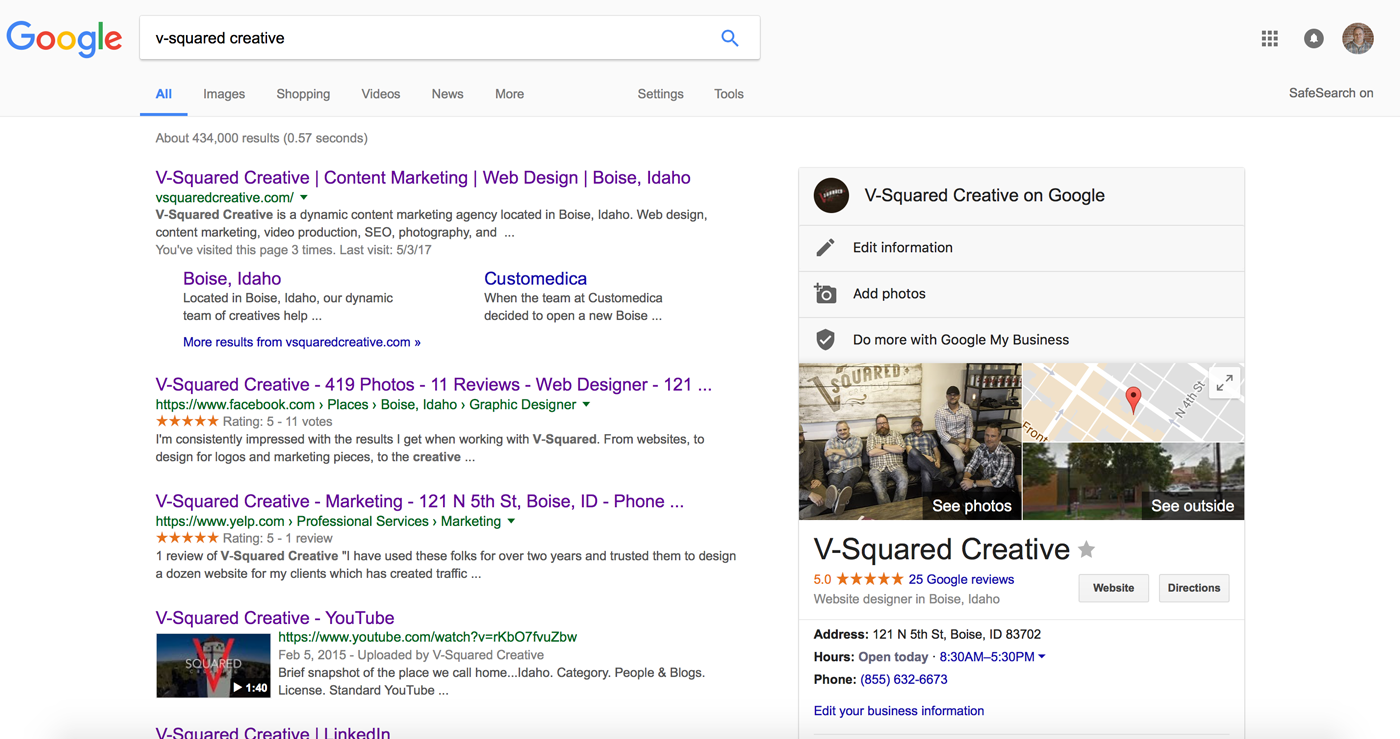Click the Website button

1113,588
